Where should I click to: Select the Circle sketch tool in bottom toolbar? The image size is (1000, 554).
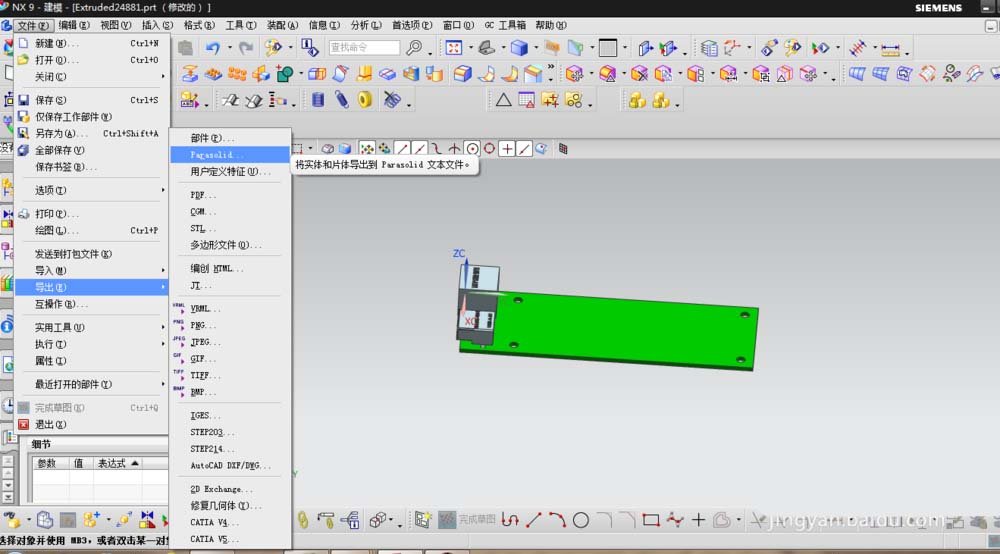point(580,520)
